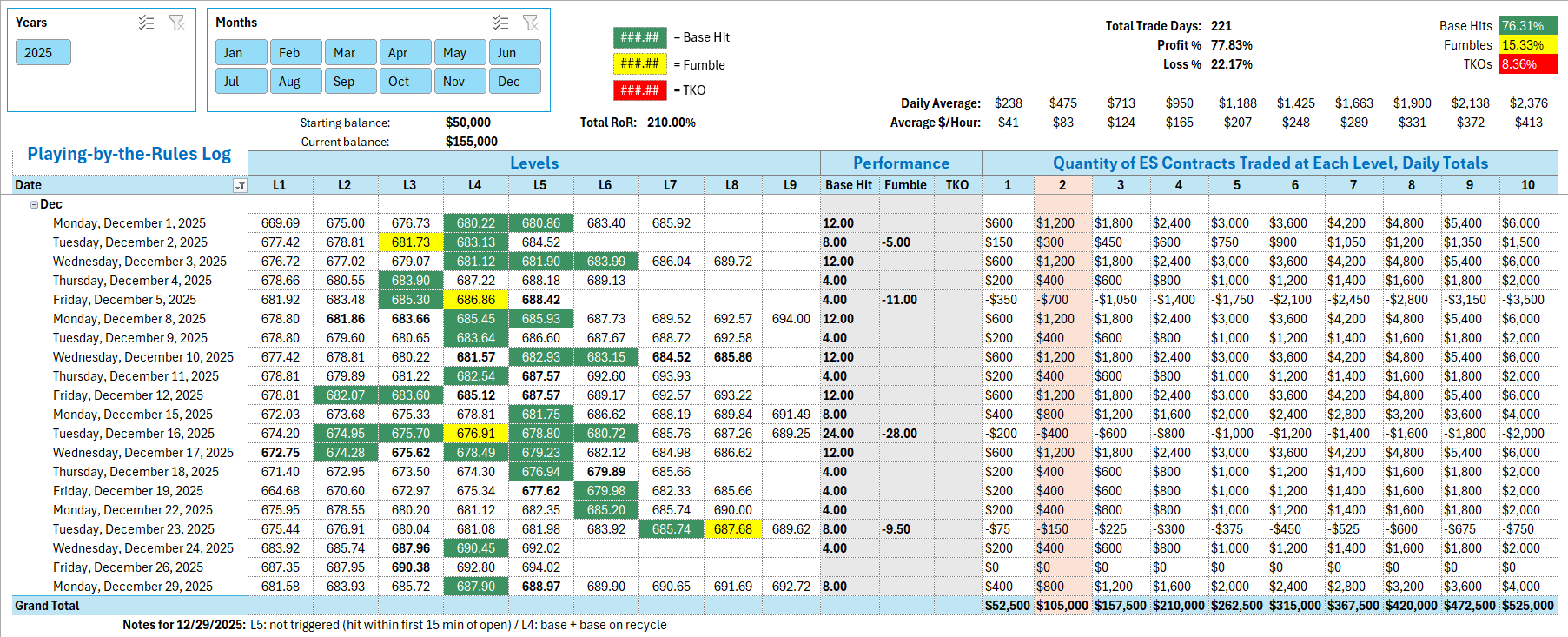Open the Date column filter dropdown

coord(241,185)
